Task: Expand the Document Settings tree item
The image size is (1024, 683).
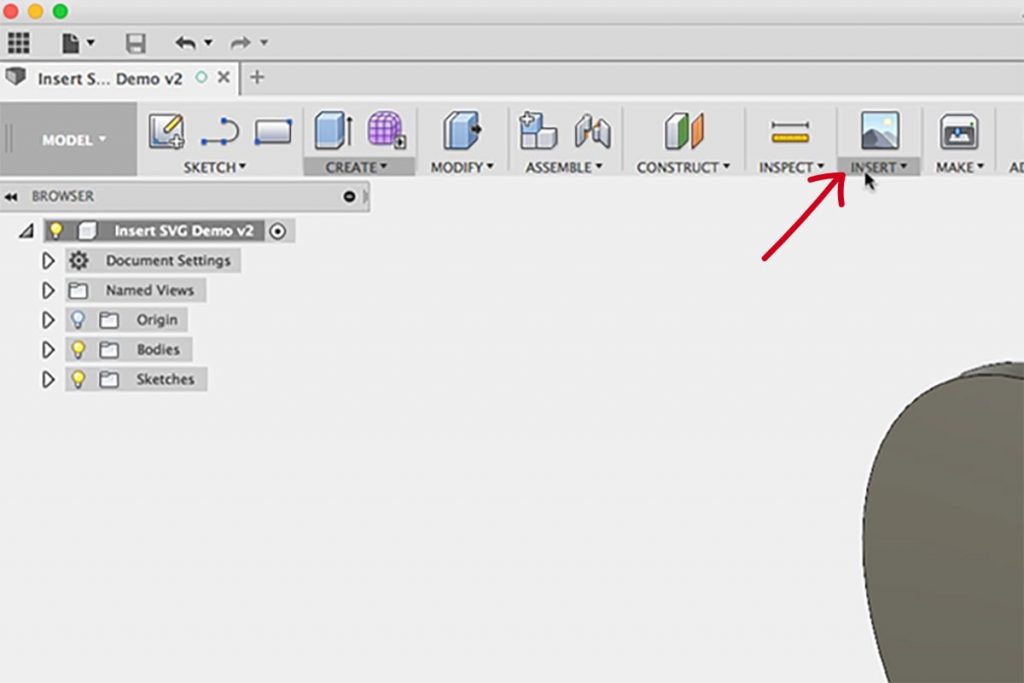Action: click(x=47, y=260)
